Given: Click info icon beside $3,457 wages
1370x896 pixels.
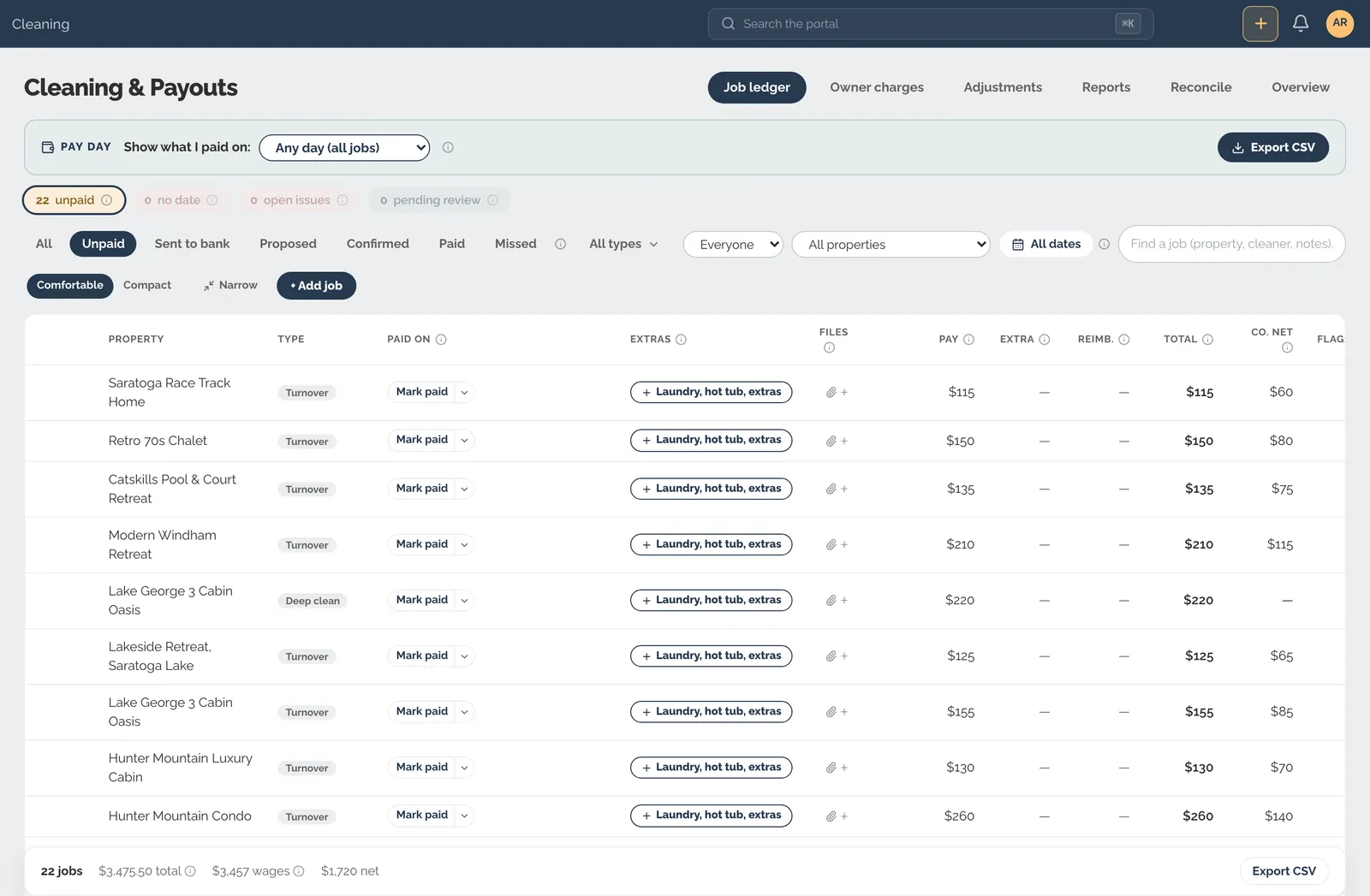Looking at the screenshot, I should click(299, 871).
